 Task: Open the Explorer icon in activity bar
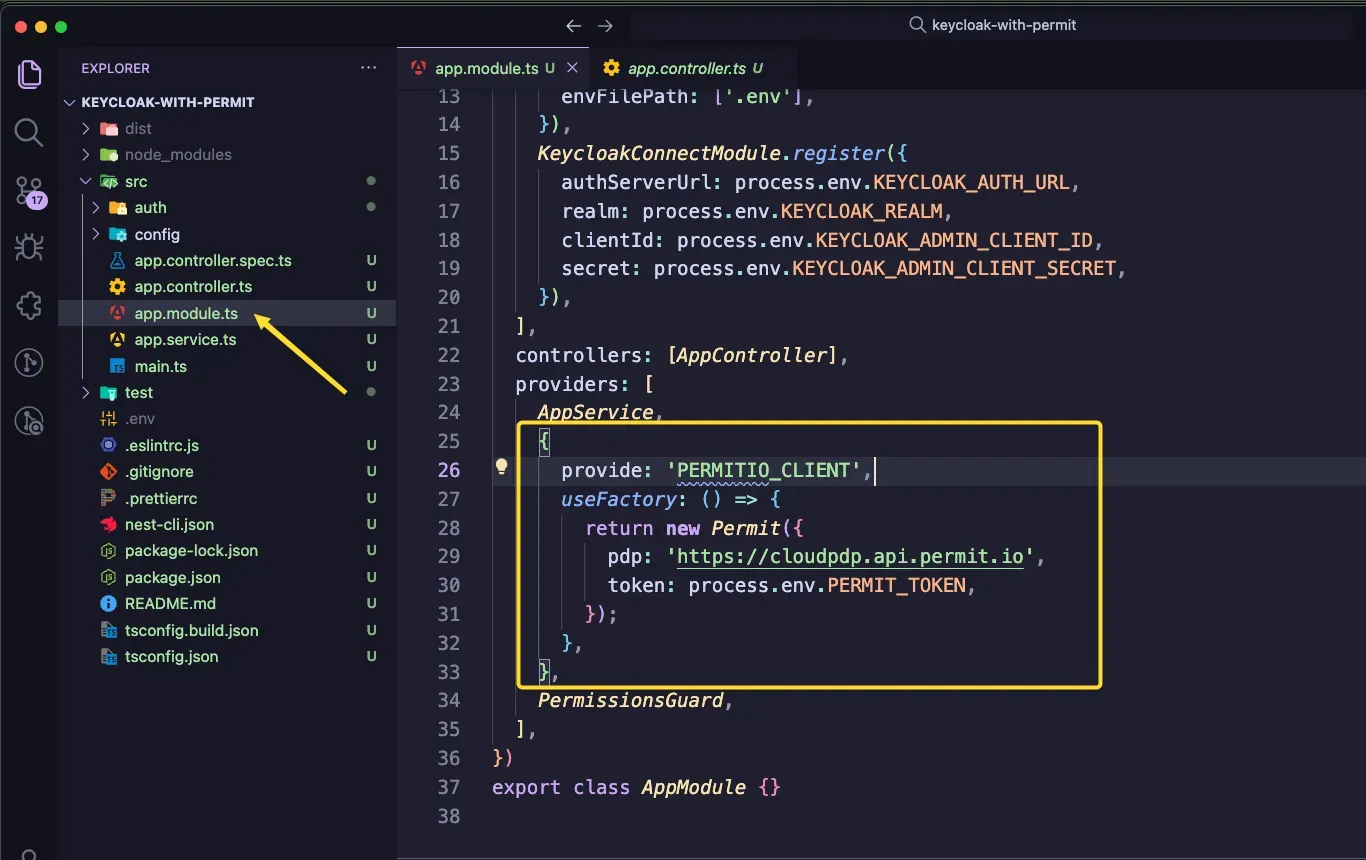coord(29,74)
